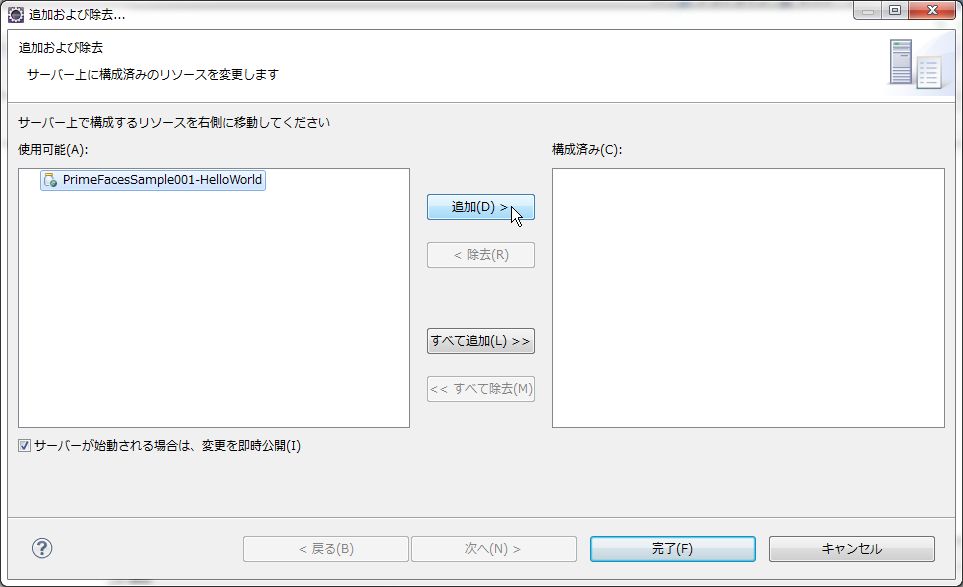Select PrimeFacesSample001-HelloWorld in the available list
The image size is (963, 587).
tap(153, 180)
